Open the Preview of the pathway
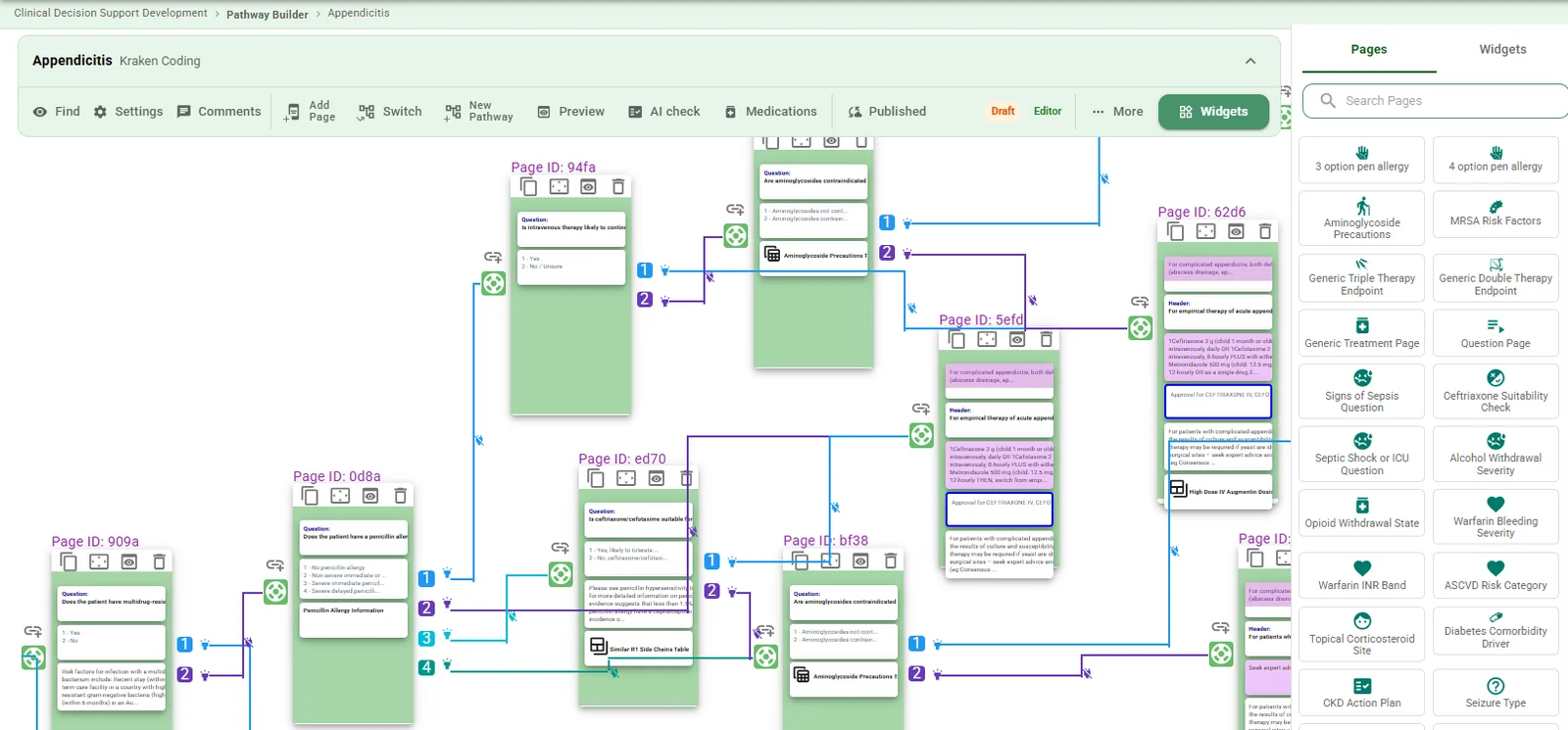 click(x=571, y=112)
